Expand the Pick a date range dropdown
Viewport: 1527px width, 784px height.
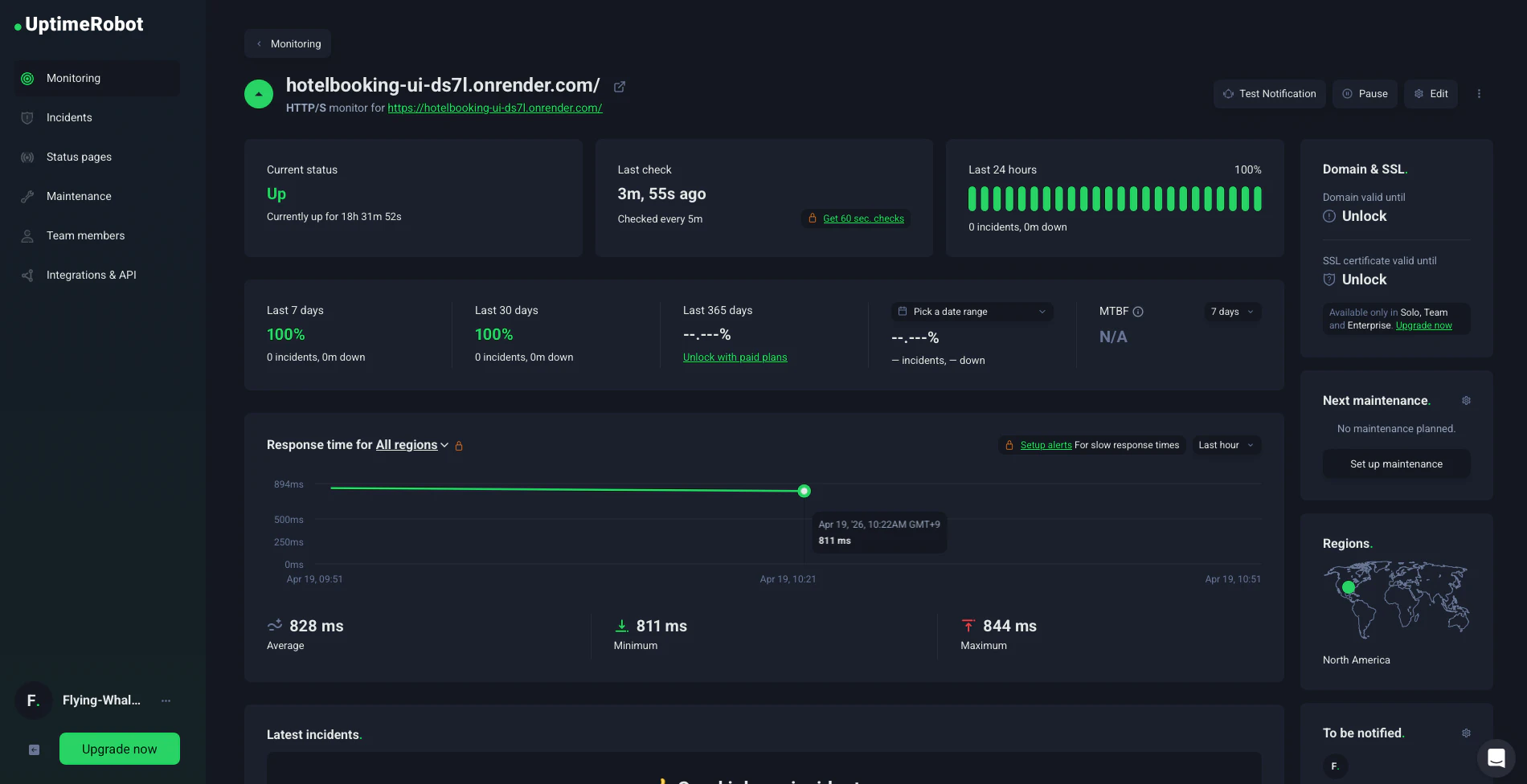pyautogui.click(x=972, y=312)
